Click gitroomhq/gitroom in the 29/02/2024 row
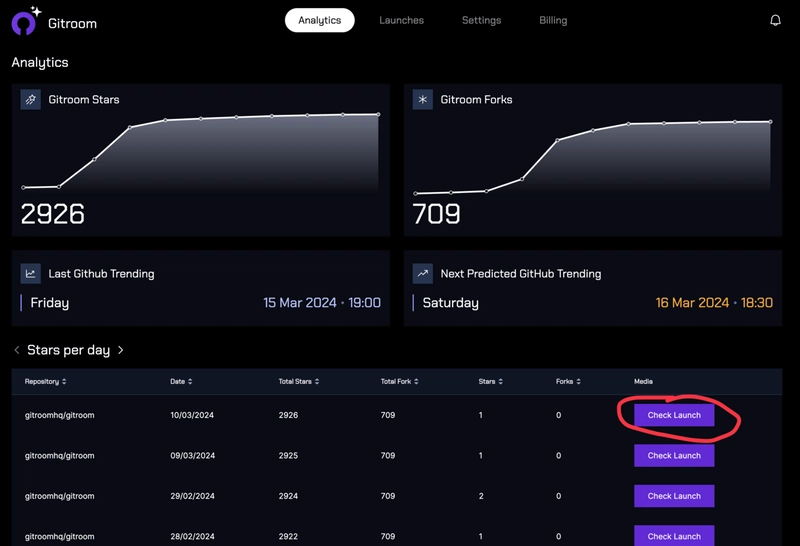800x546 pixels. tap(60, 496)
